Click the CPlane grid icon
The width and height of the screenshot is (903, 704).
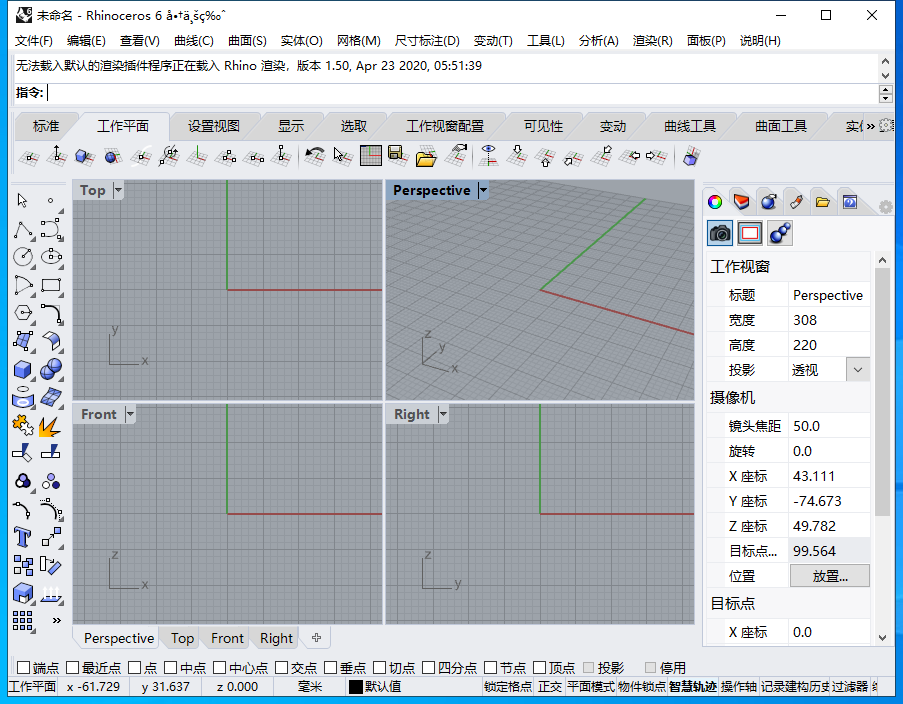coord(370,156)
